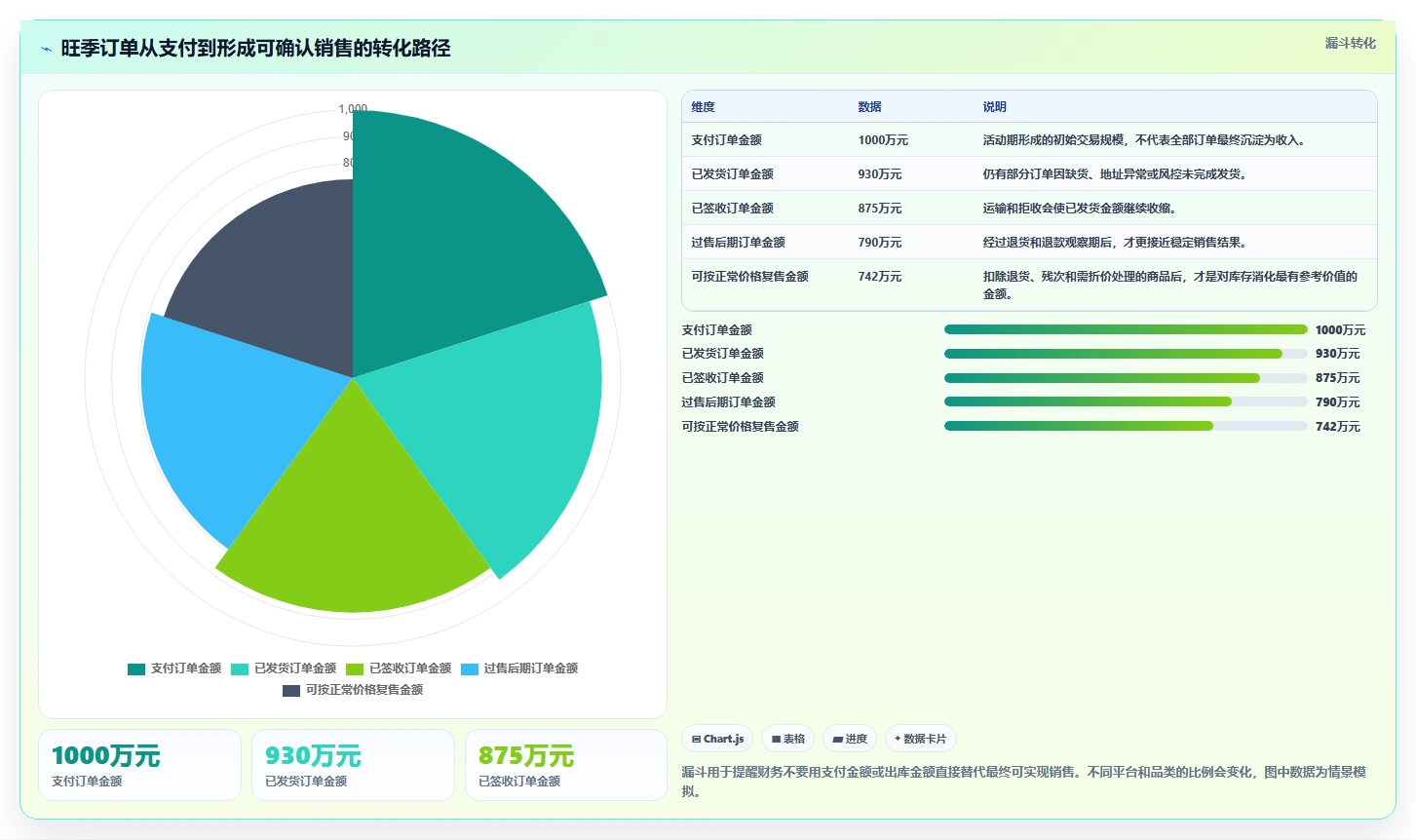The height and width of the screenshot is (840, 1416).
Task: Click the chart page title heading
Action: (255, 49)
